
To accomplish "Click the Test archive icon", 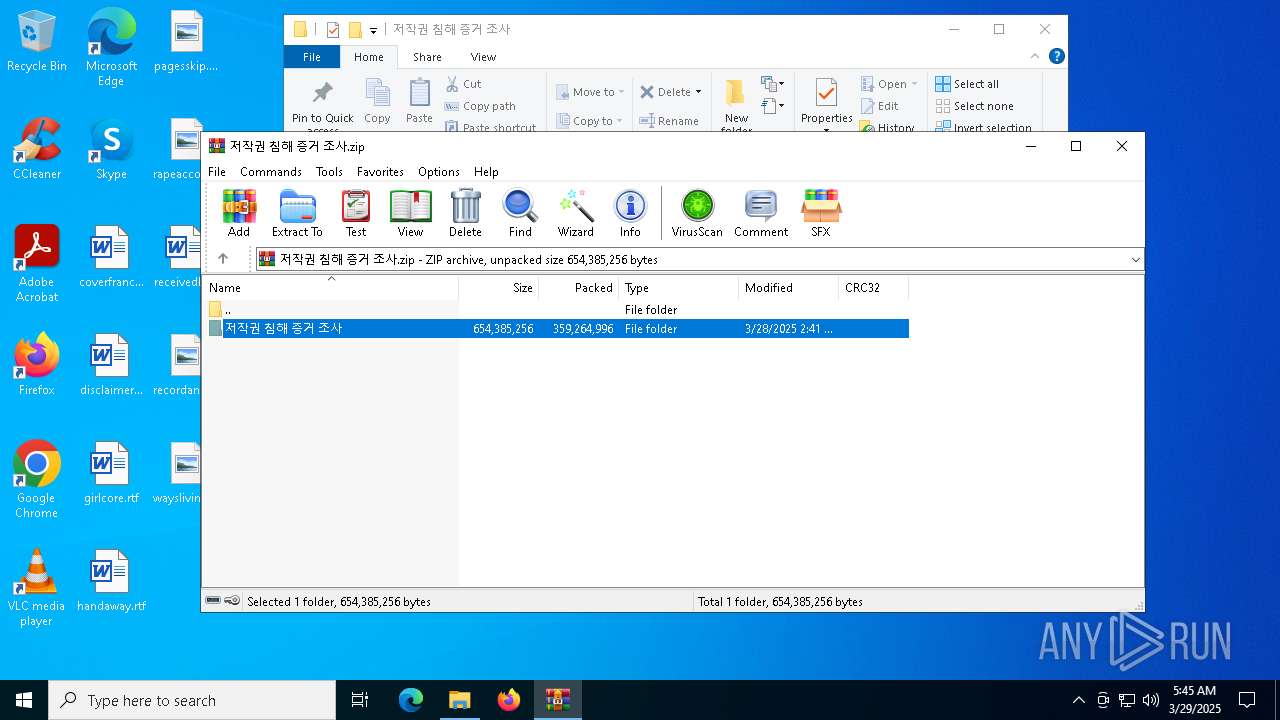I will point(356,213).
